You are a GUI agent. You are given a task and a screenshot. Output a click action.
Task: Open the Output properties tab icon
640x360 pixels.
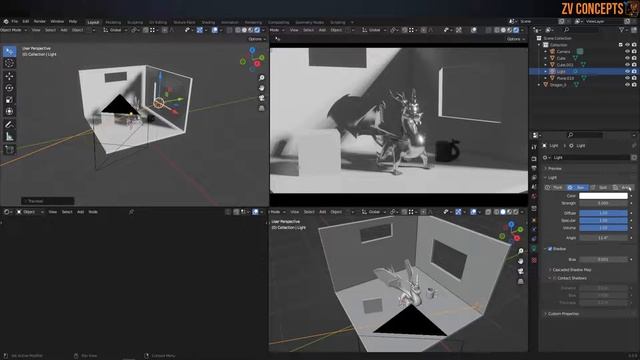(534, 168)
